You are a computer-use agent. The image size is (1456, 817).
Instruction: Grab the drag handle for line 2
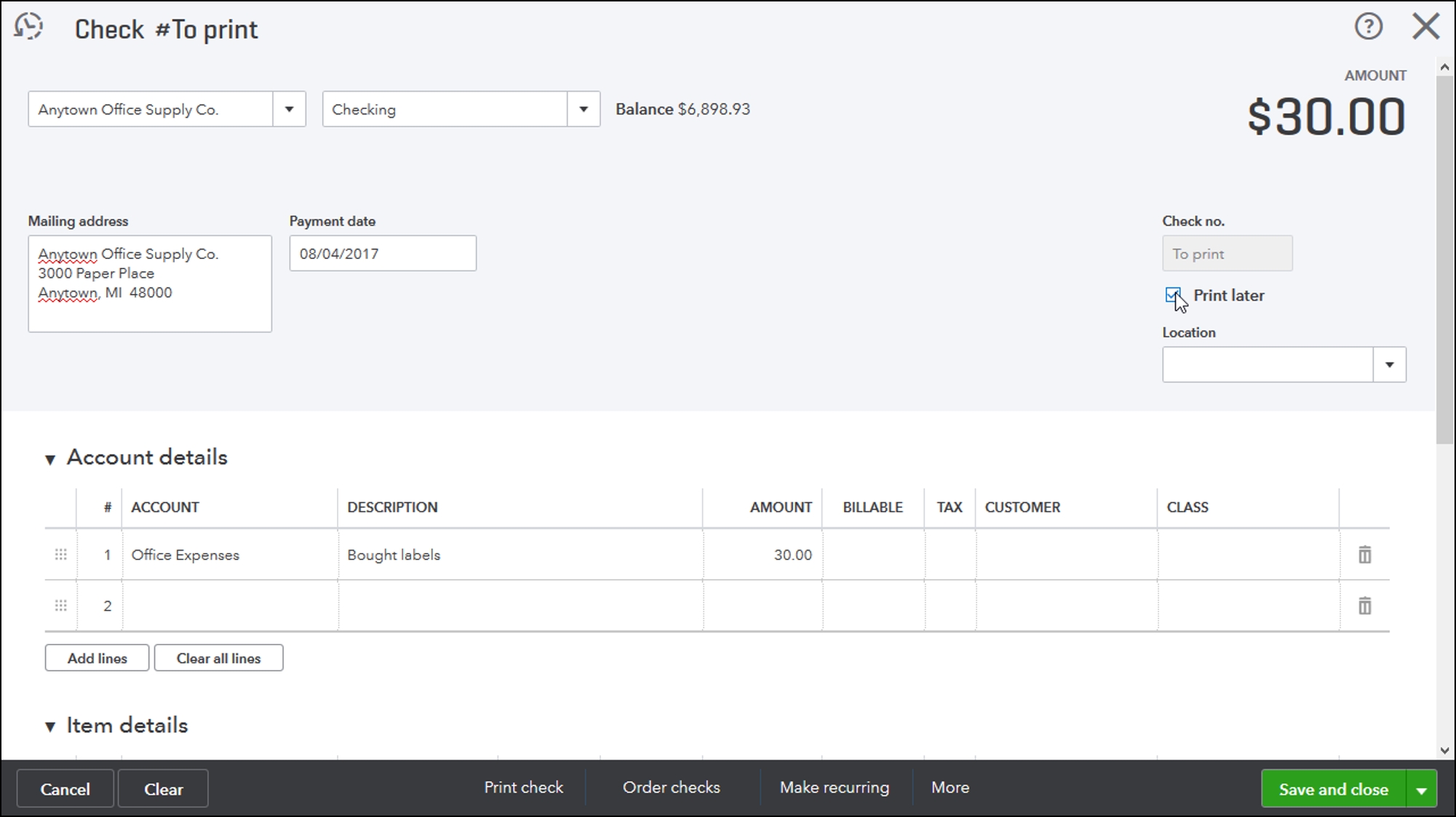click(x=61, y=606)
